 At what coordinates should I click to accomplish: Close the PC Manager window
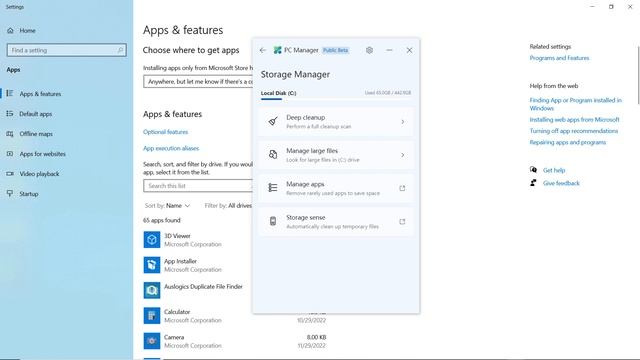(x=409, y=50)
